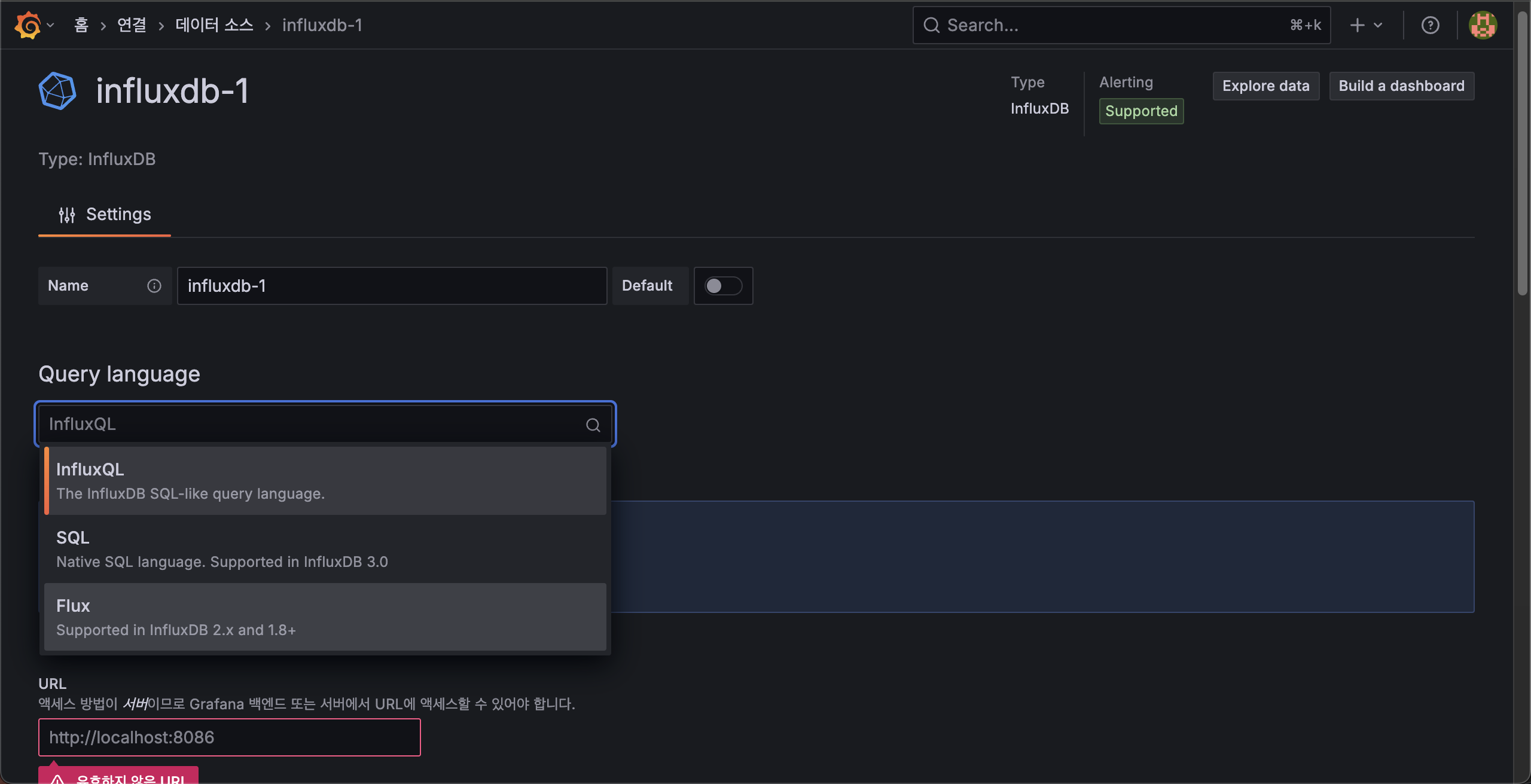The height and width of the screenshot is (784, 1531).
Task: Click the Name field info icon
Action: [154, 286]
